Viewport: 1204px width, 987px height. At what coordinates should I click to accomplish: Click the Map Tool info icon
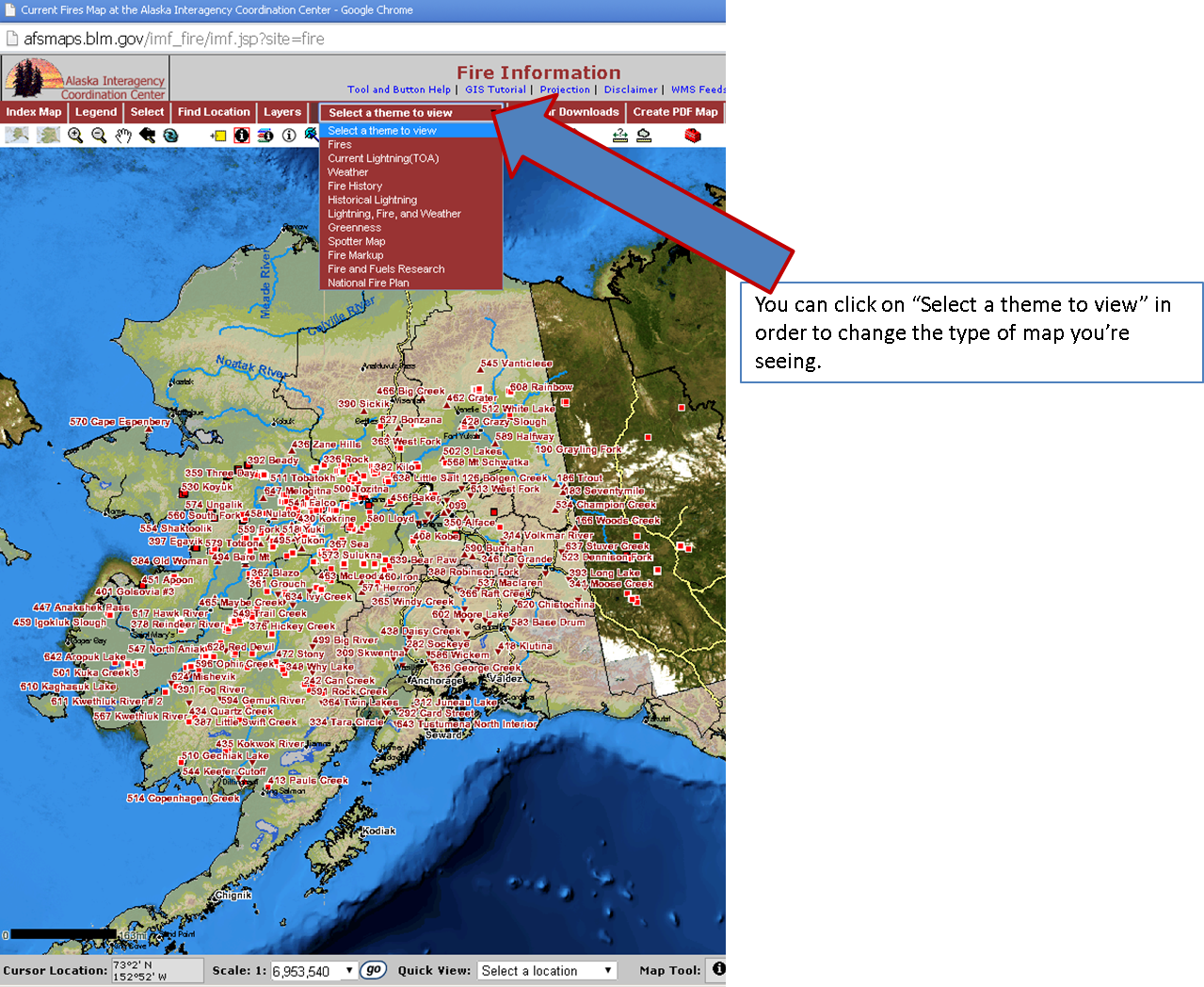coord(718,969)
